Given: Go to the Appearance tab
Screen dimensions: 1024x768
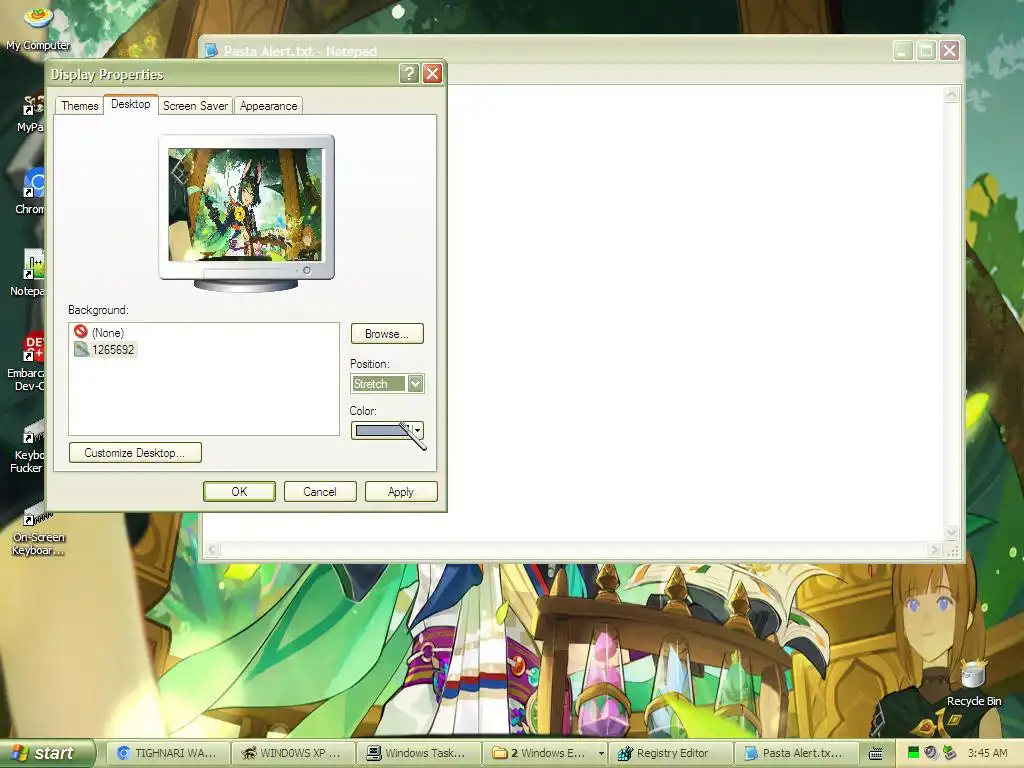Looking at the screenshot, I should [x=268, y=106].
